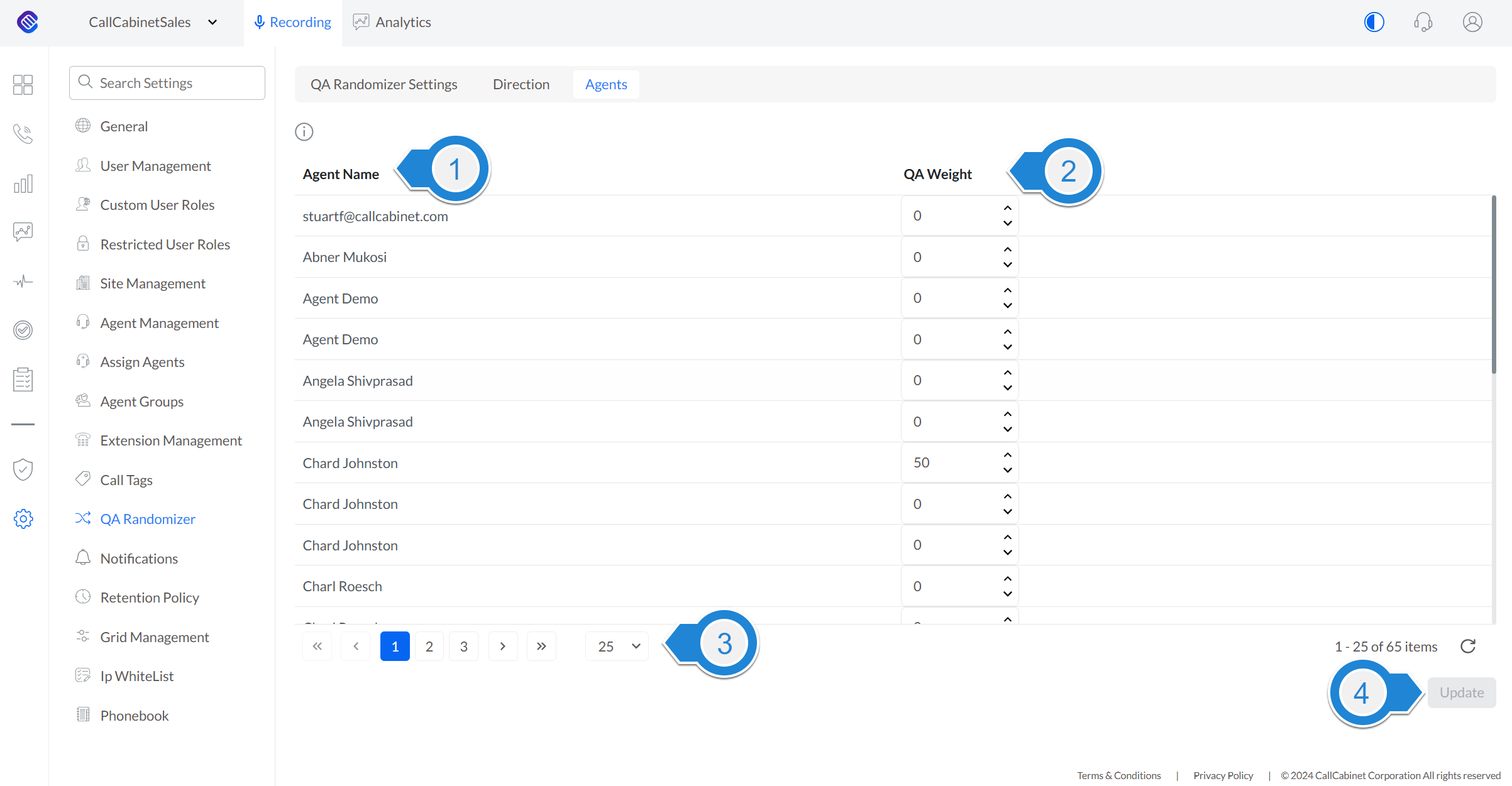Go to page 2 of agents
1512x786 pixels.
coord(429,647)
